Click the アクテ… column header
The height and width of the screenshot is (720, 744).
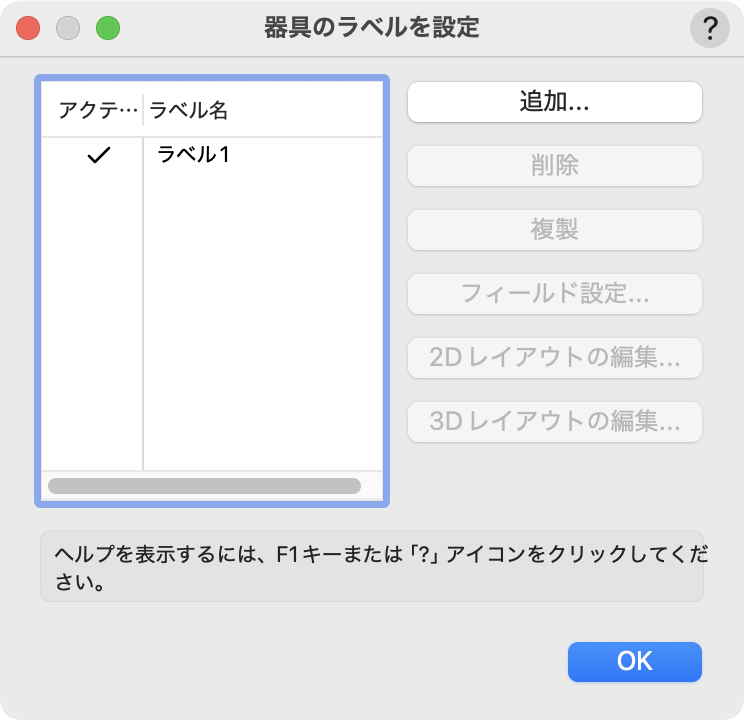coord(94,110)
